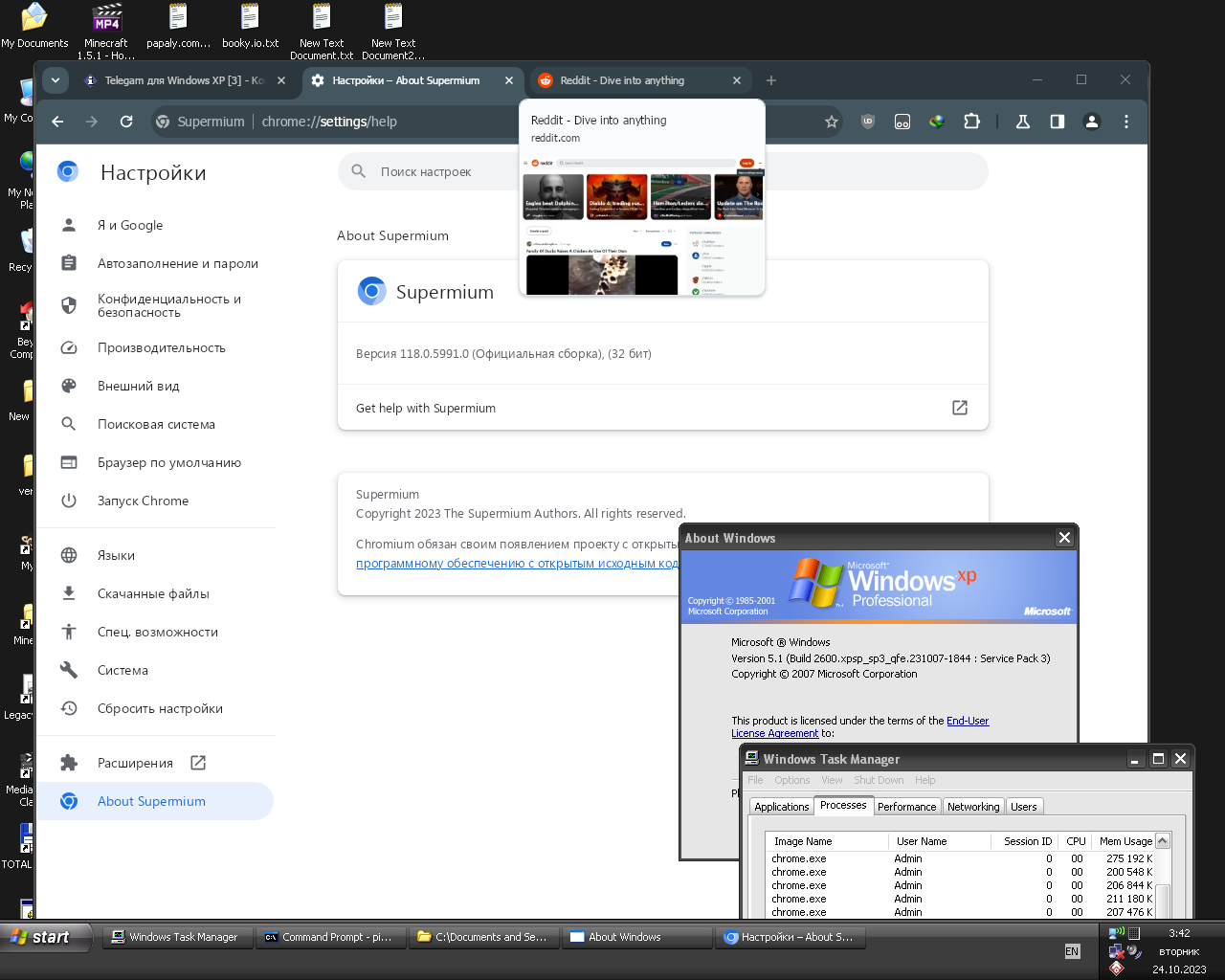Open Система settings section
1225x980 pixels.
click(155, 670)
